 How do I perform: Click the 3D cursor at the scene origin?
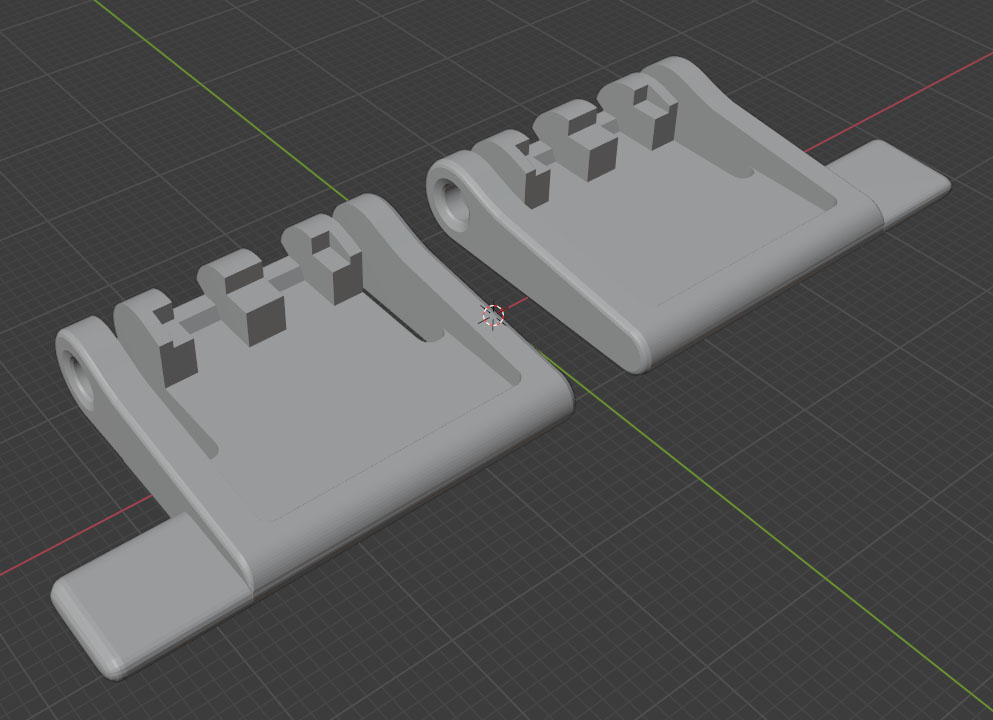point(492,316)
